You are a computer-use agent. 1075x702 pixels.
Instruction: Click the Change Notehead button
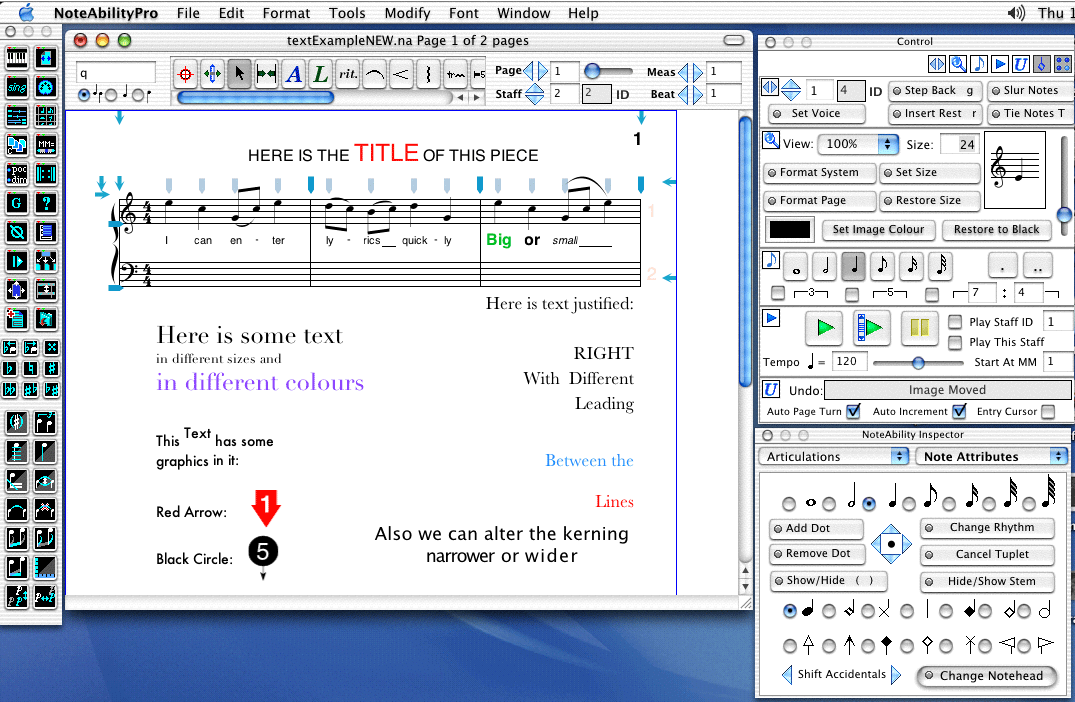[x=983, y=676]
